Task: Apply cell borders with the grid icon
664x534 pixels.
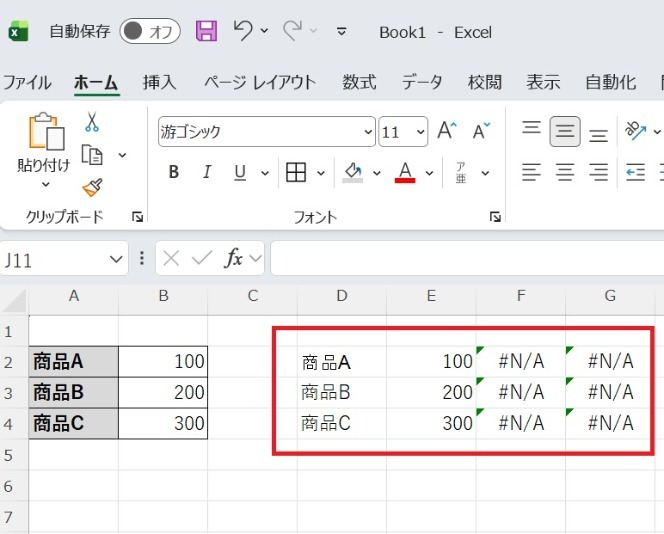Action: pyautogui.click(x=296, y=172)
